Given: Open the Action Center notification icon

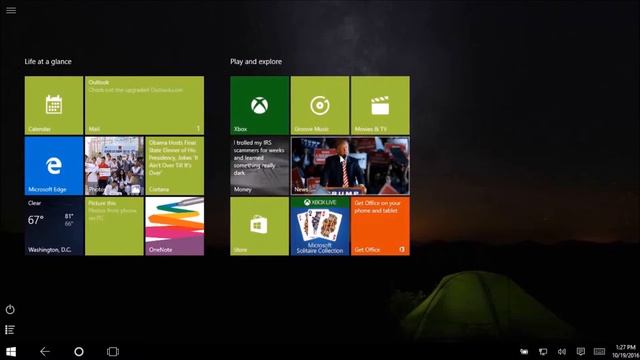Looking at the screenshot, I should (580, 351).
